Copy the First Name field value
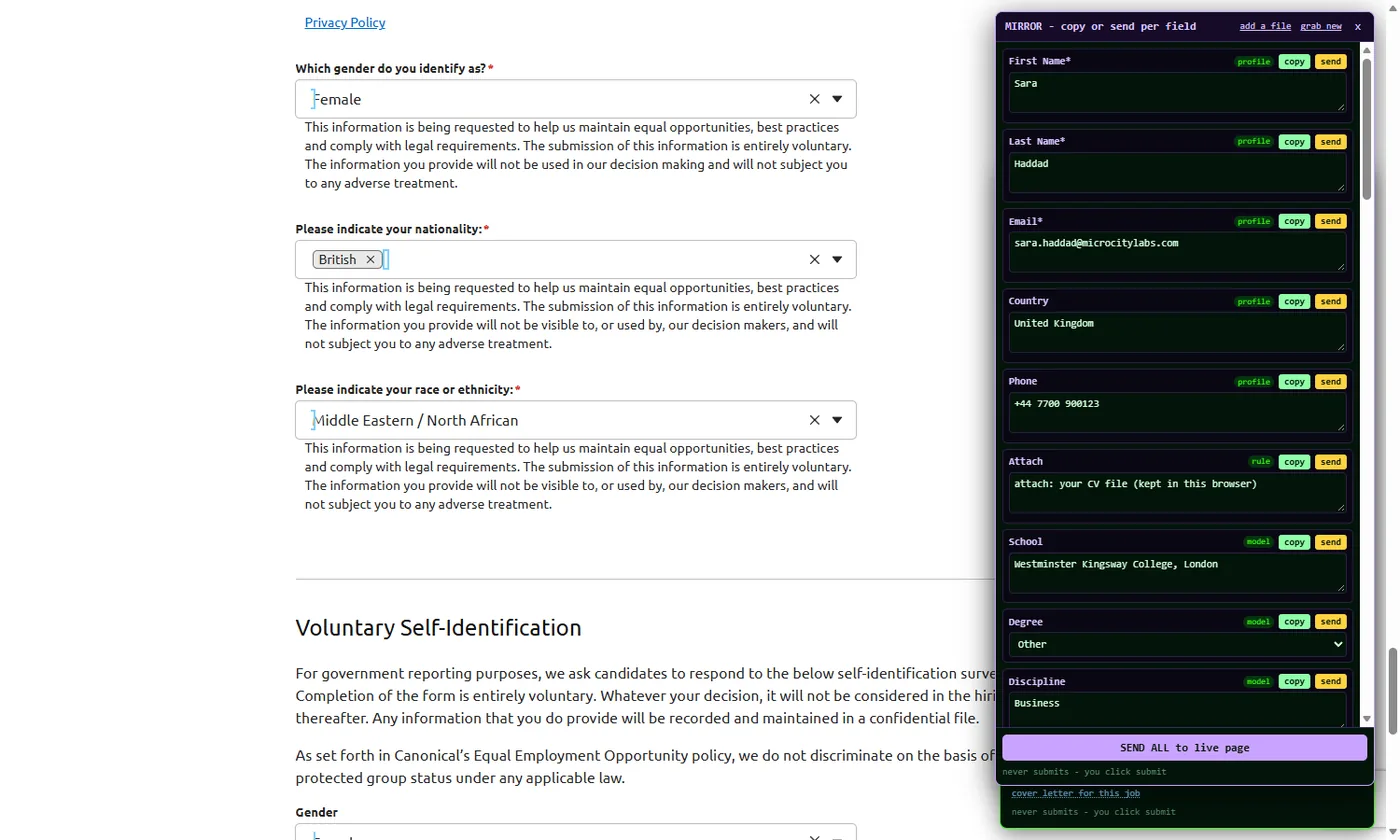The height and width of the screenshot is (840, 1400). click(x=1294, y=61)
